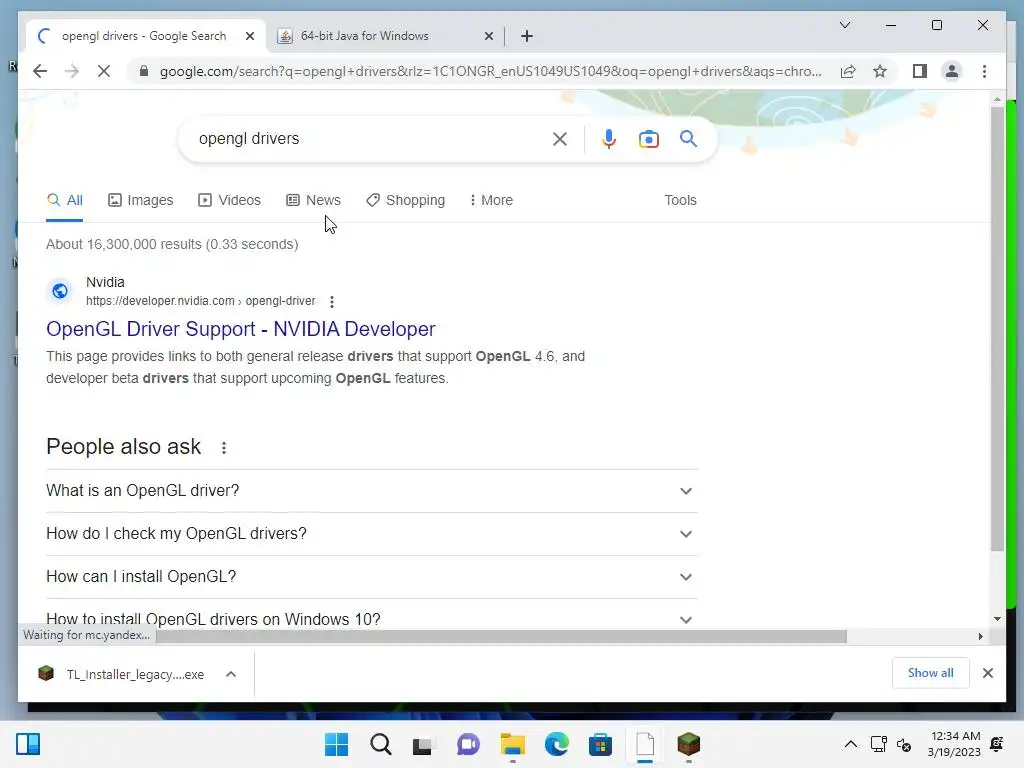This screenshot has width=1024, height=768.
Task: Clear the Google search box text
Action: click(560, 139)
